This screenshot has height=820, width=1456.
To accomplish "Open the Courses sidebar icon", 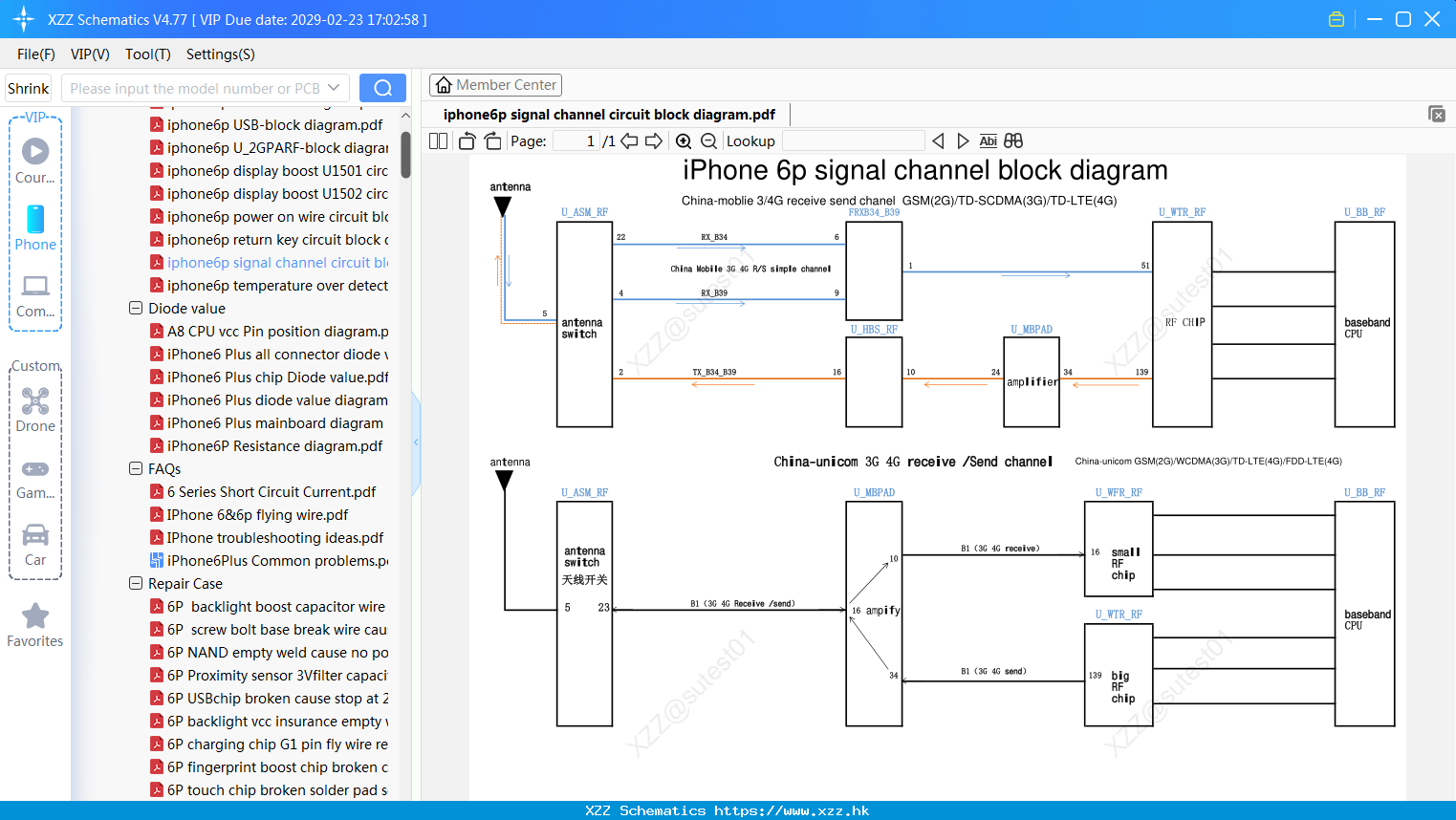I will [35, 161].
